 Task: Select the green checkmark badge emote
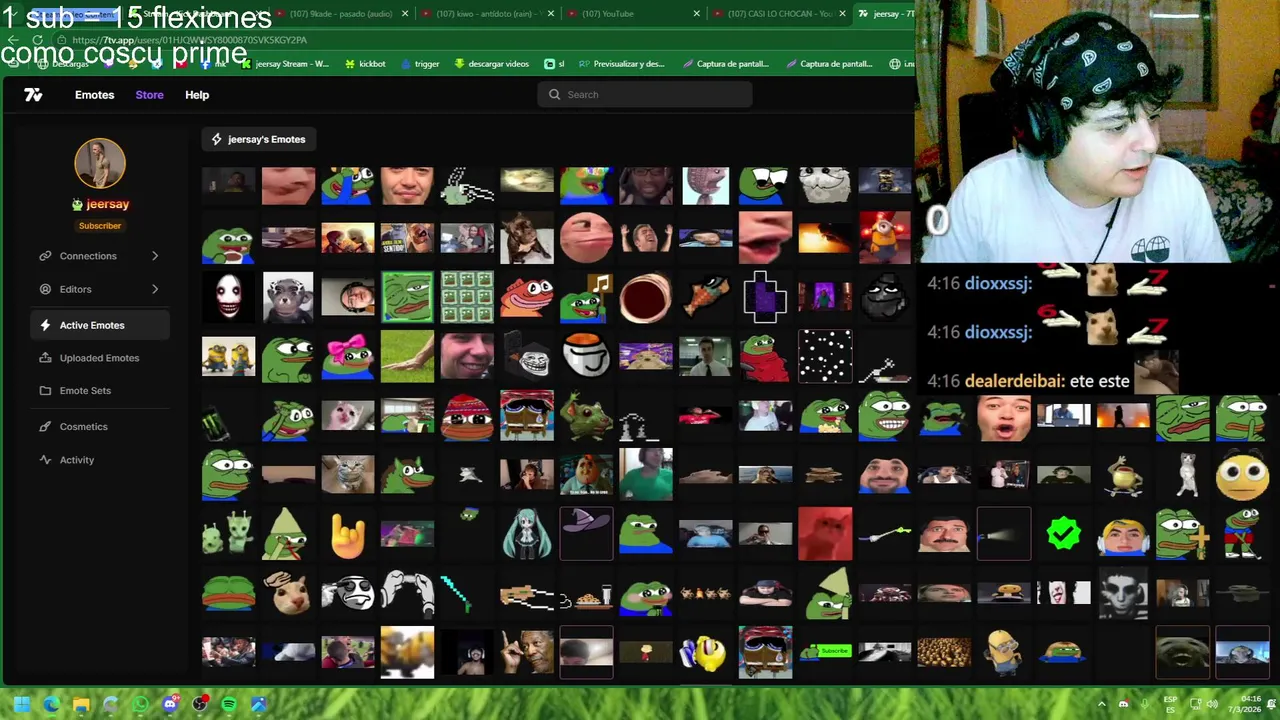[x=1064, y=534]
